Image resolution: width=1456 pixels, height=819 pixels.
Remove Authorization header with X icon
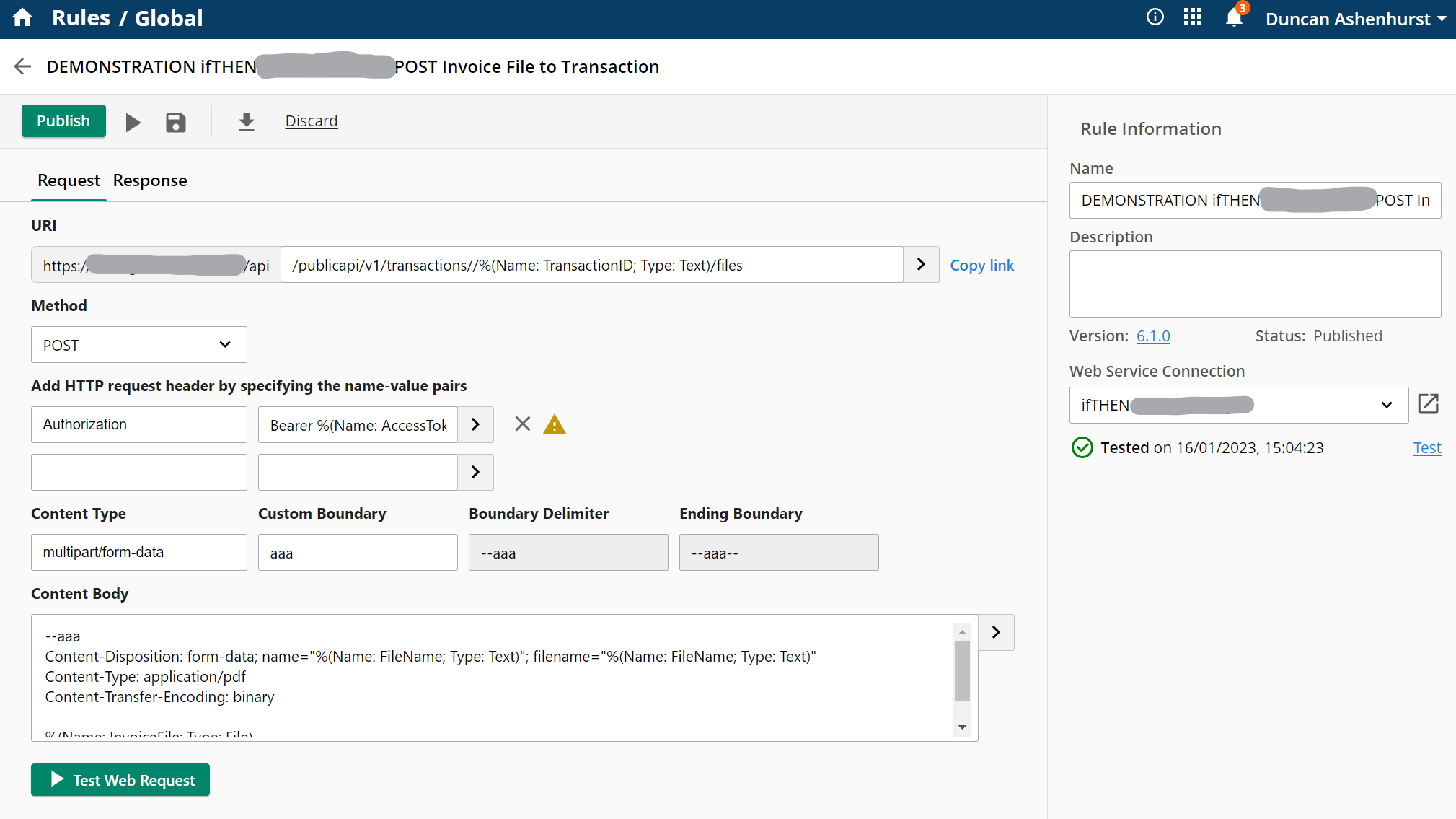(523, 424)
